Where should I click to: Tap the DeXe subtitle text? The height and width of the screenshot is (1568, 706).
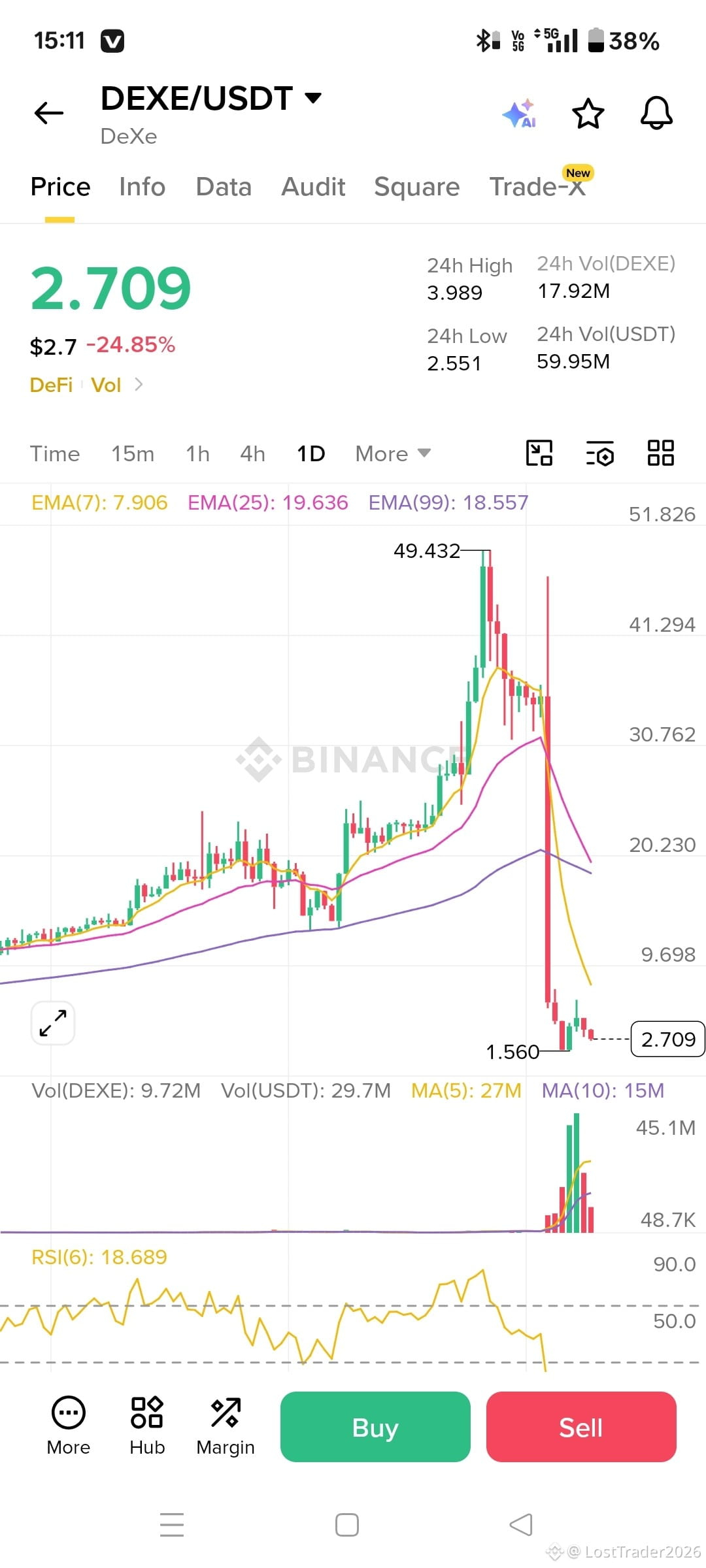coord(129,137)
